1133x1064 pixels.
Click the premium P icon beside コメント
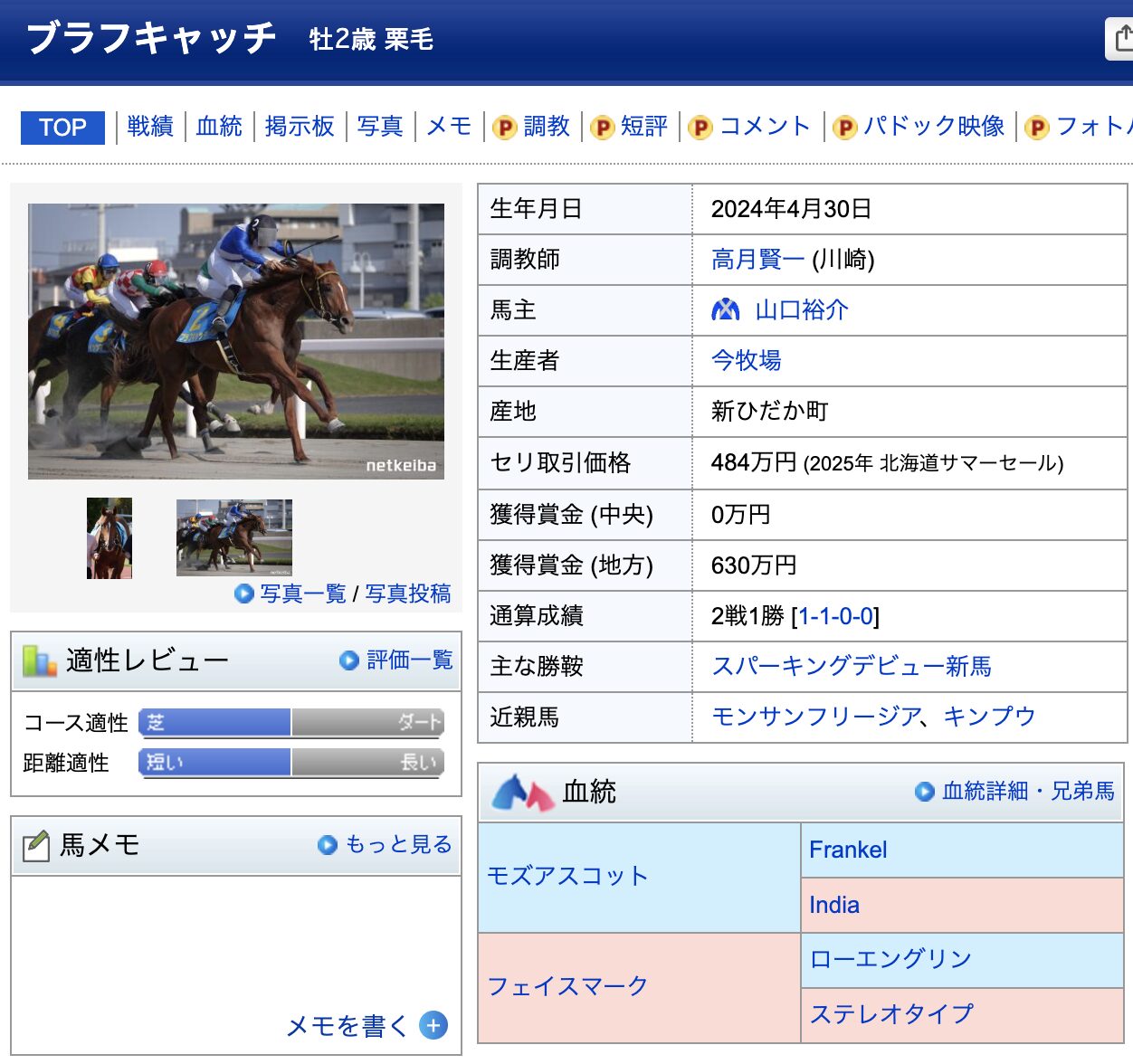tap(700, 128)
